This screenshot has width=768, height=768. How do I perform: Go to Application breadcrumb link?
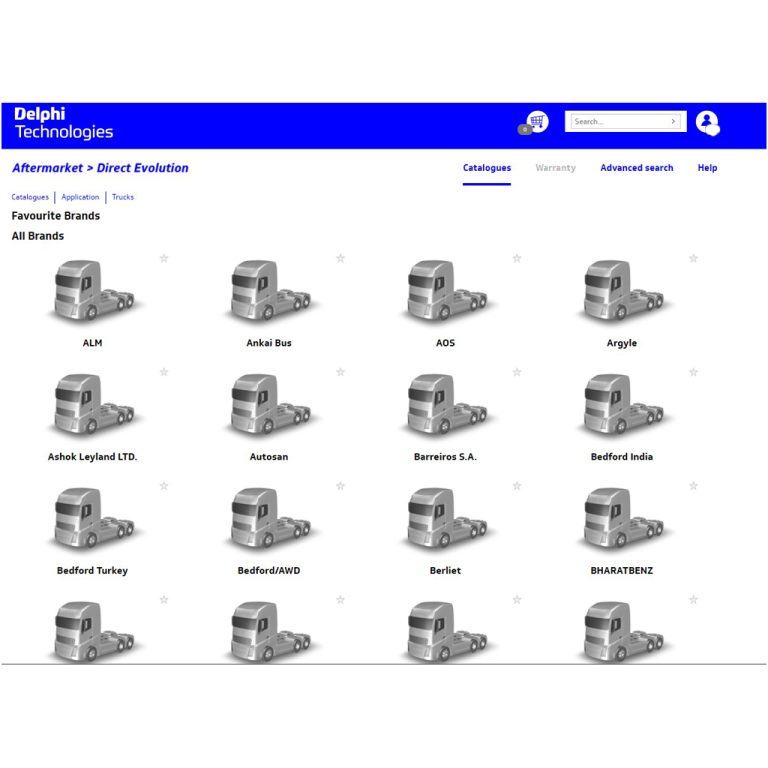tap(80, 197)
